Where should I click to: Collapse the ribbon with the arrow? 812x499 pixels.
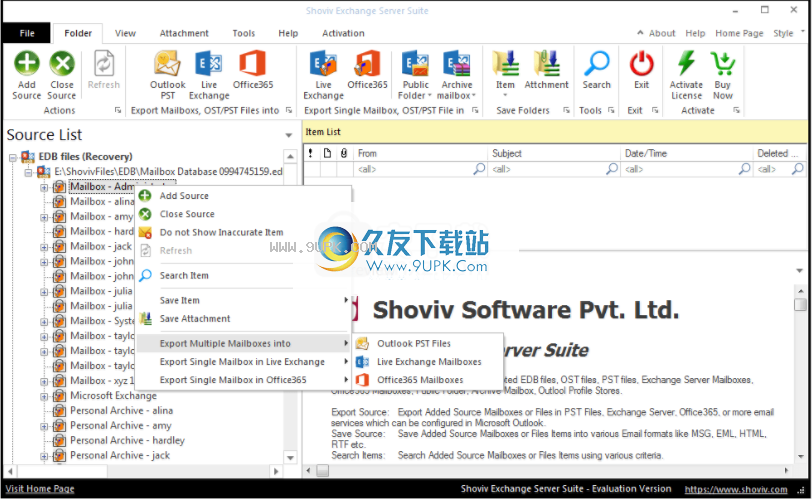[x=640, y=33]
